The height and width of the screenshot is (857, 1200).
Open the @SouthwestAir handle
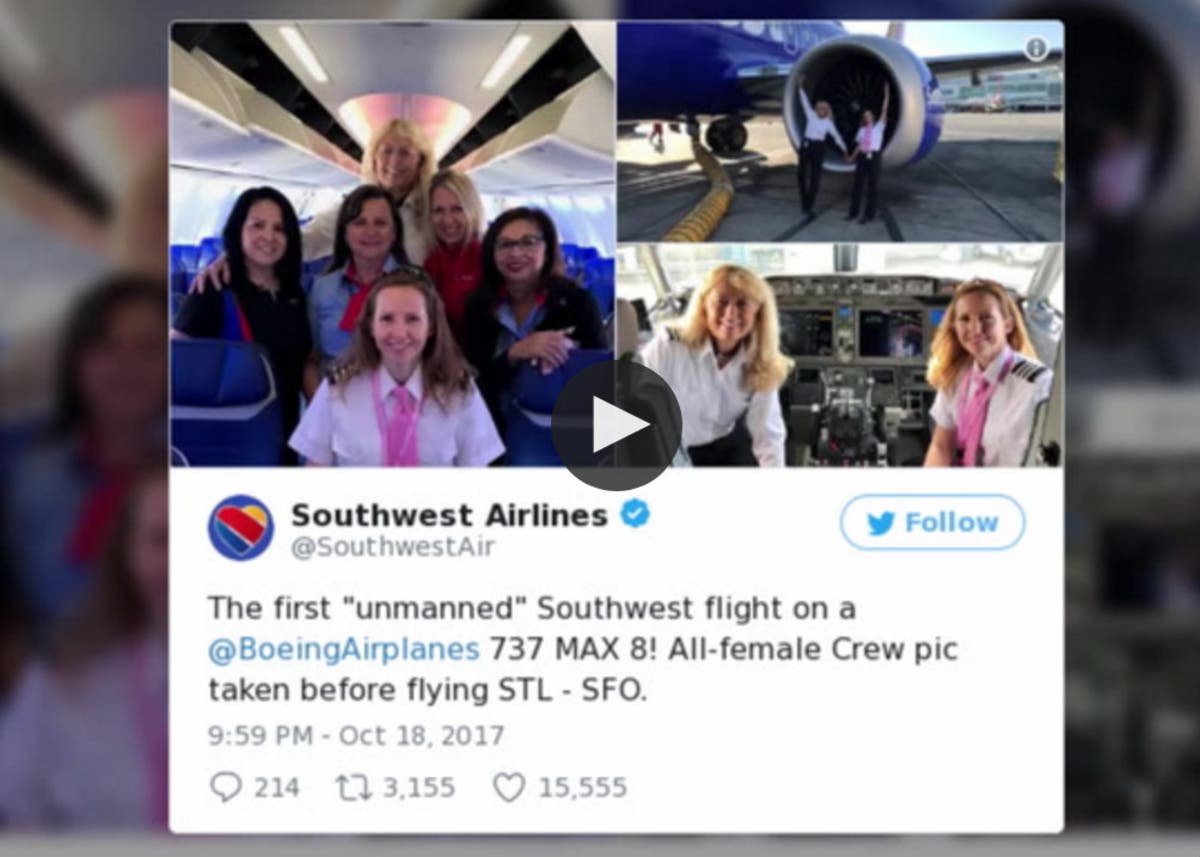[392, 548]
